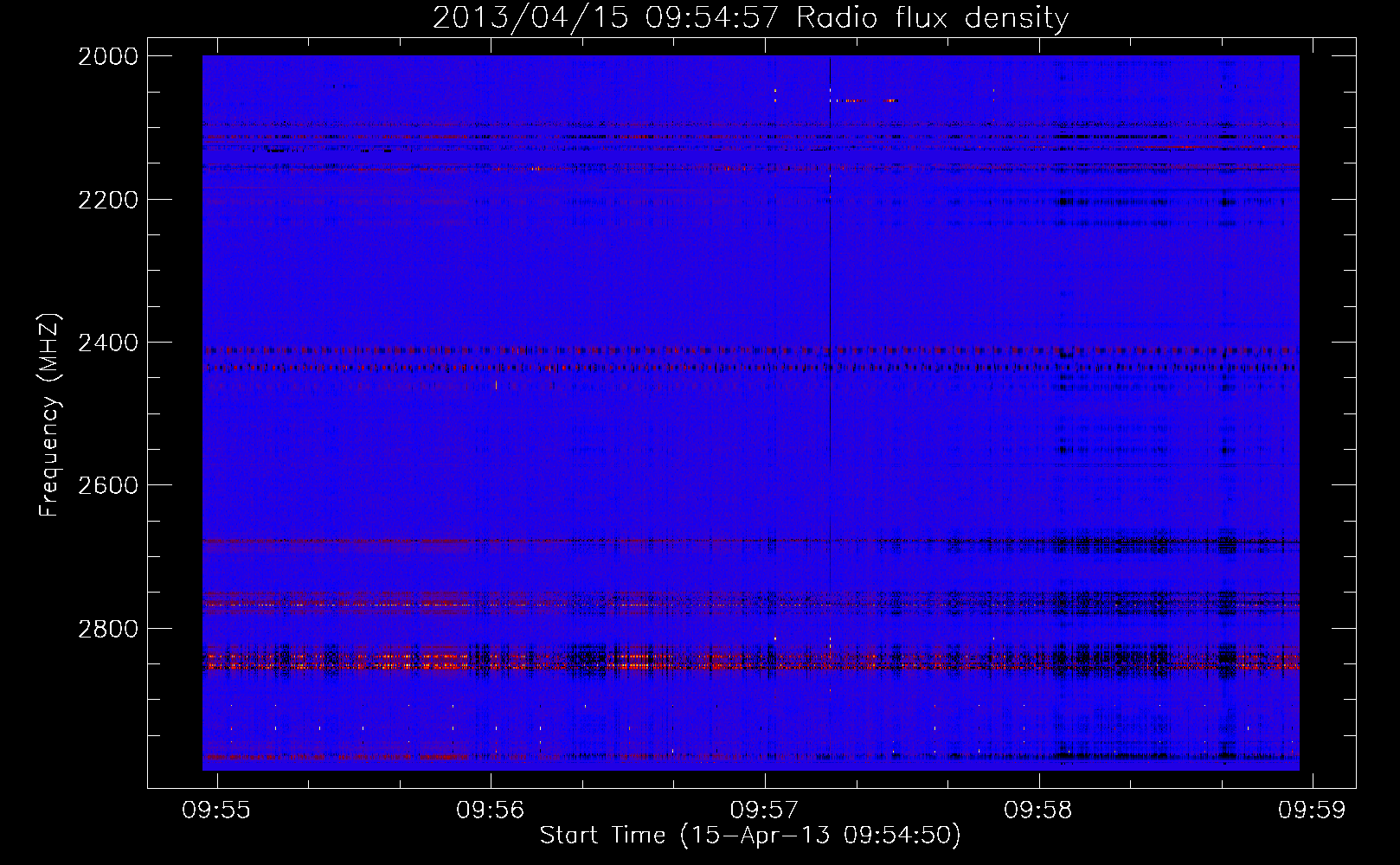Select the 2400 frequency tick label

click(108, 343)
